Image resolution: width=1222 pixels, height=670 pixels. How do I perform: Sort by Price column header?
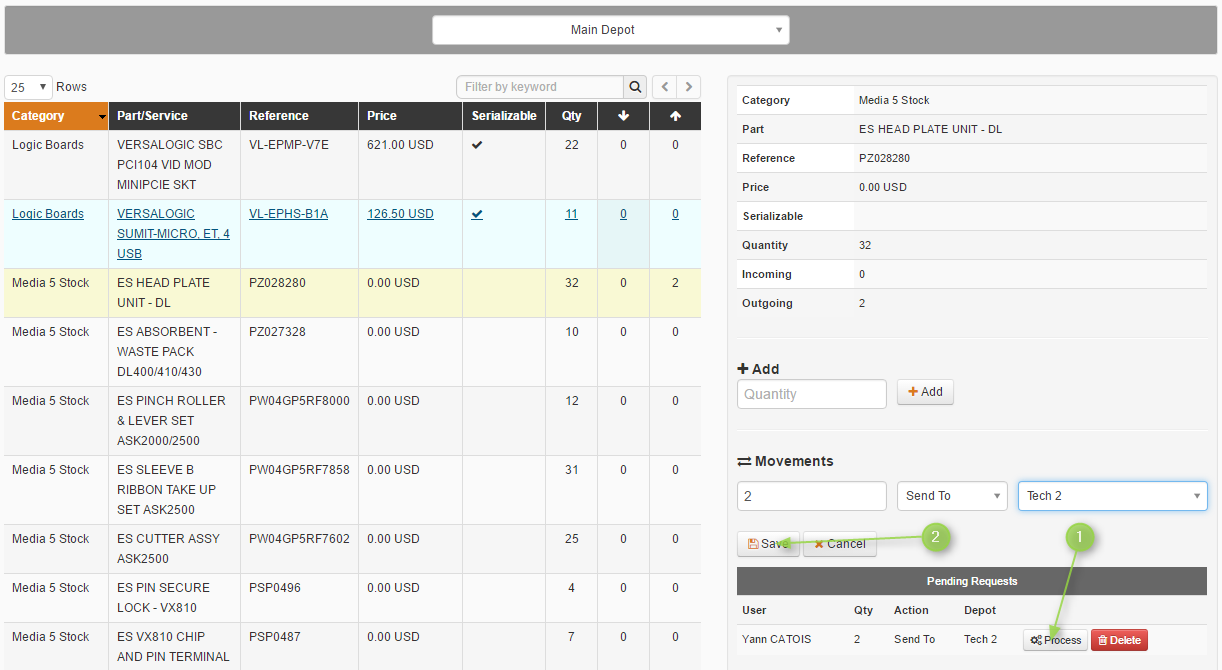point(410,116)
